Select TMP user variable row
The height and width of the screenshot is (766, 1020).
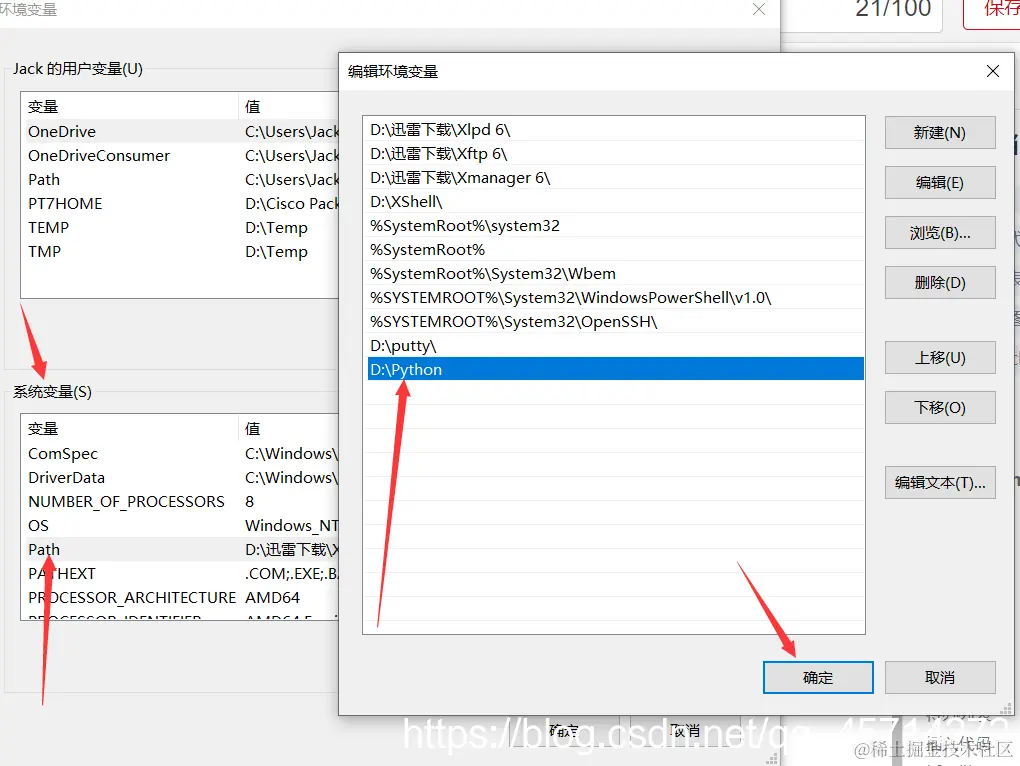[182, 252]
